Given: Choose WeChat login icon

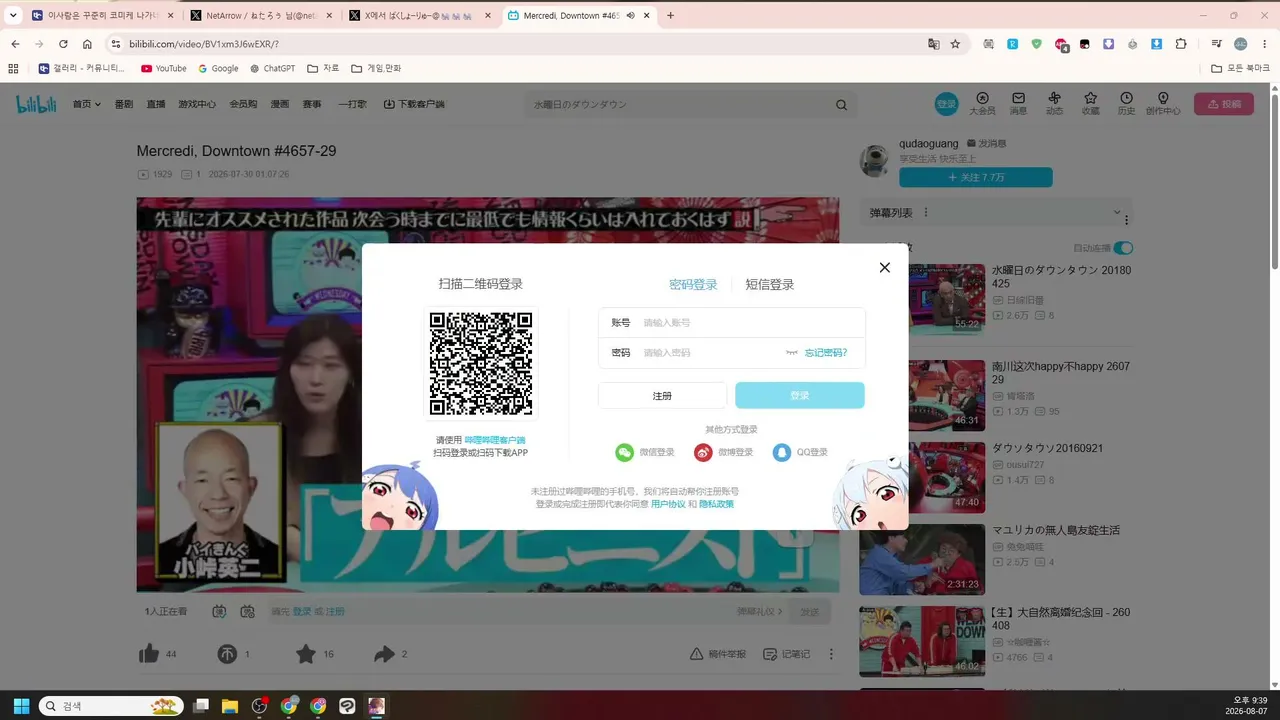Looking at the screenshot, I should tap(625, 453).
